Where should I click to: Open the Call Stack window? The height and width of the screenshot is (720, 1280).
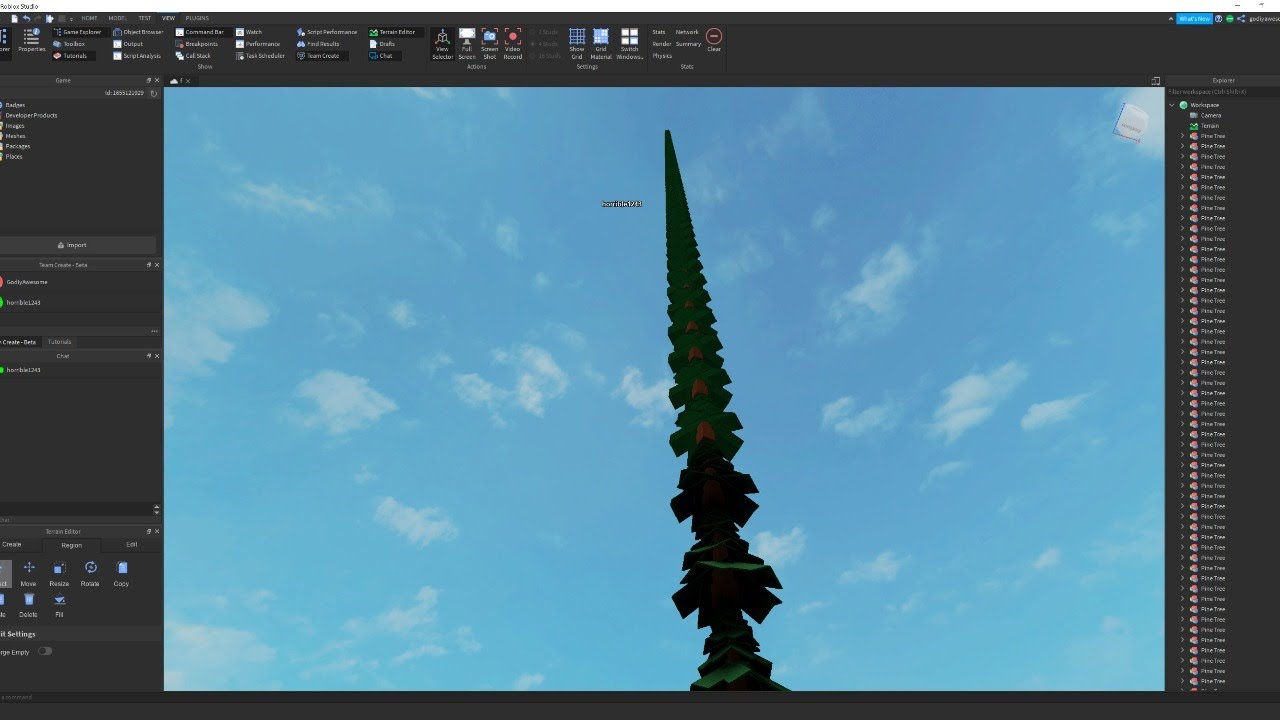[194, 56]
